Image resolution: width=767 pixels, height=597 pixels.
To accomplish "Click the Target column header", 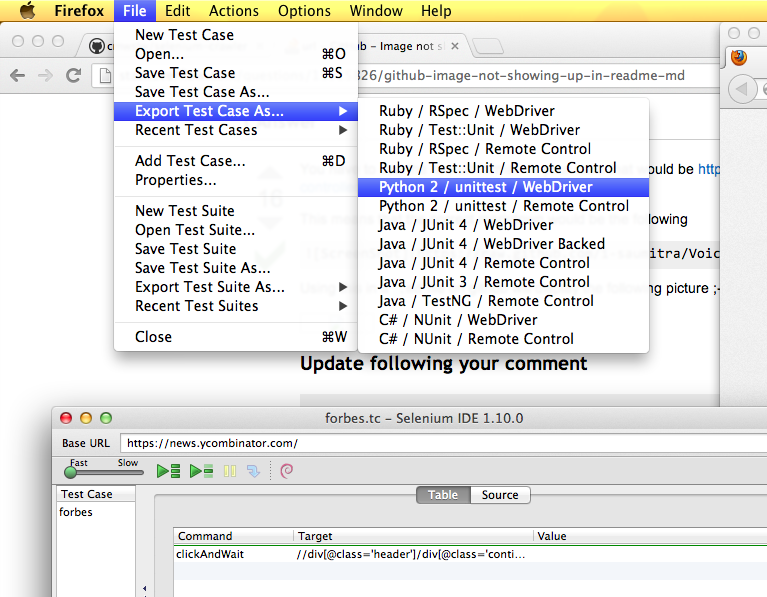I will [413, 536].
